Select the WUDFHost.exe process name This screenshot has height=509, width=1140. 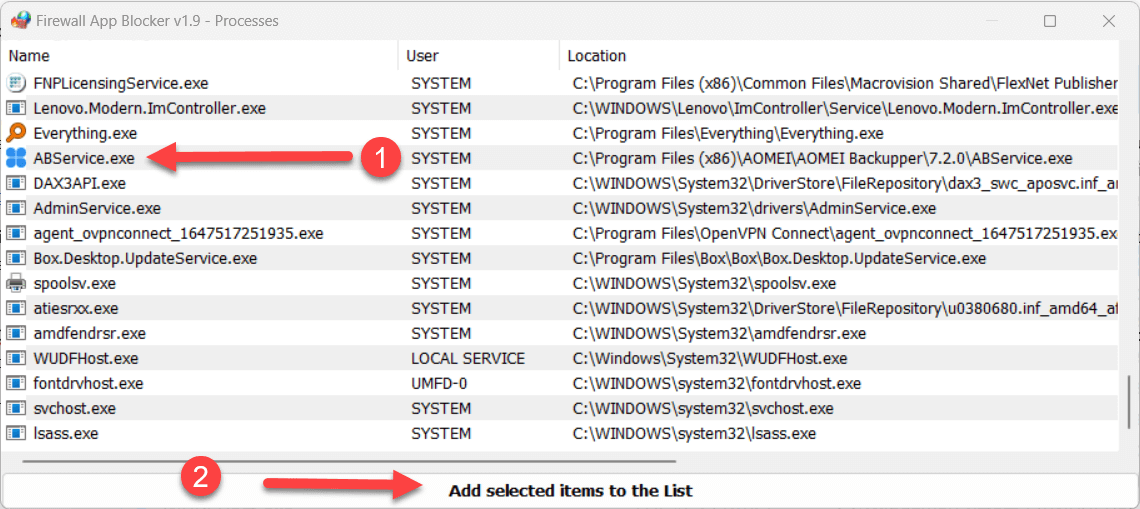tap(86, 358)
